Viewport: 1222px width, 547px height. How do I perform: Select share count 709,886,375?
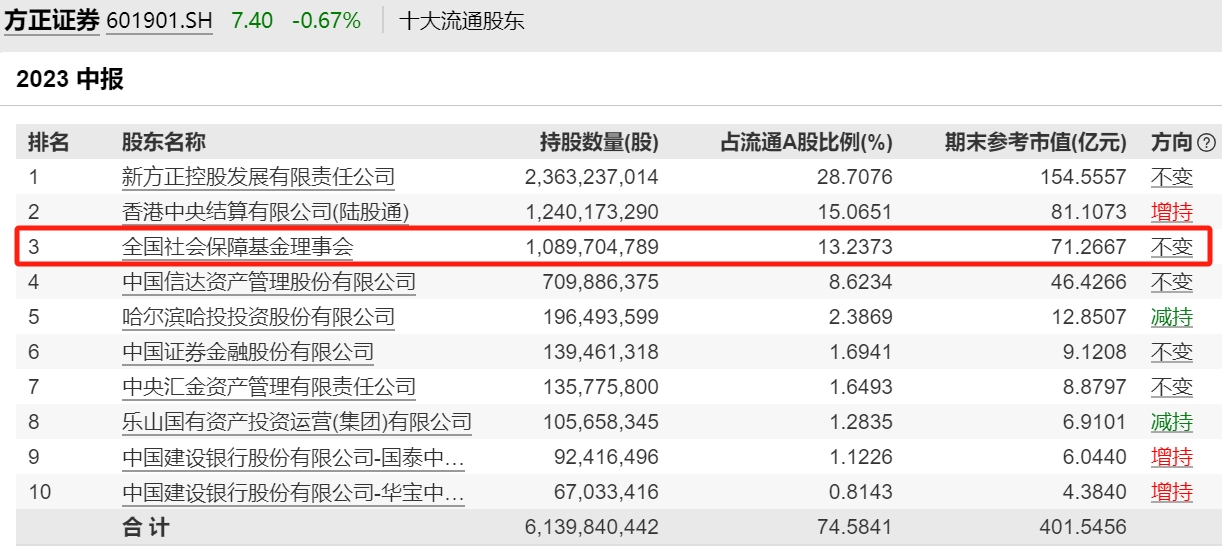601,283
